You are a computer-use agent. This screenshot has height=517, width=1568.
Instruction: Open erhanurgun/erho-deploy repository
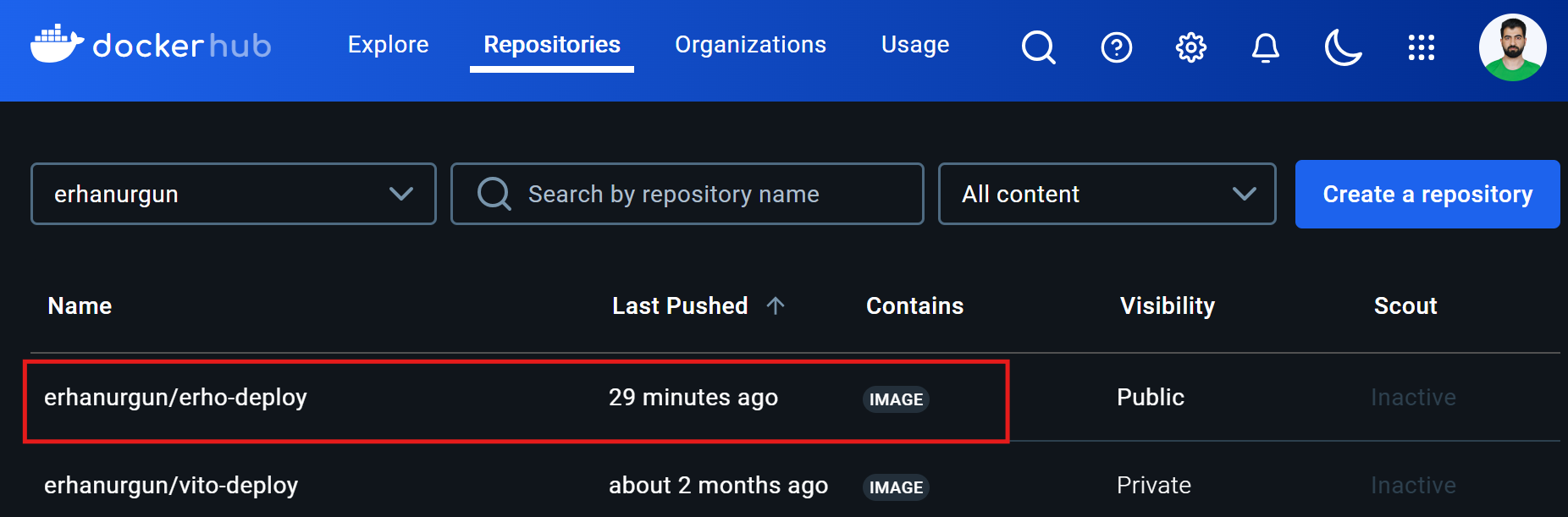175,397
